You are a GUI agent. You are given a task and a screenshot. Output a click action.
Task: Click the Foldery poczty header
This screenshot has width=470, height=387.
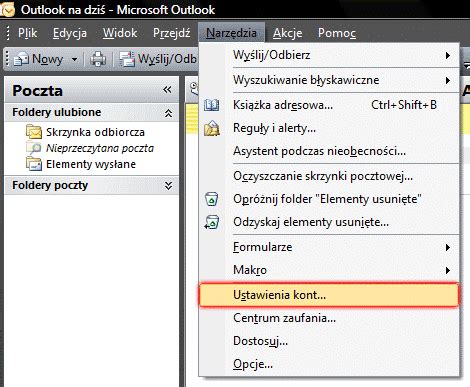[92, 185]
